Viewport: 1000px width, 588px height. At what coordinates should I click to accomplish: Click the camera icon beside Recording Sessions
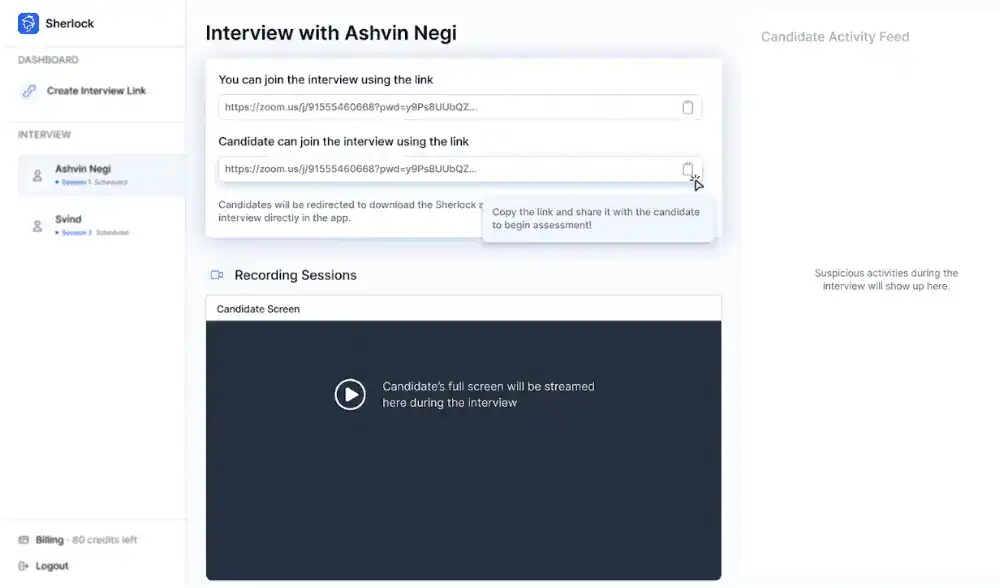pos(216,275)
